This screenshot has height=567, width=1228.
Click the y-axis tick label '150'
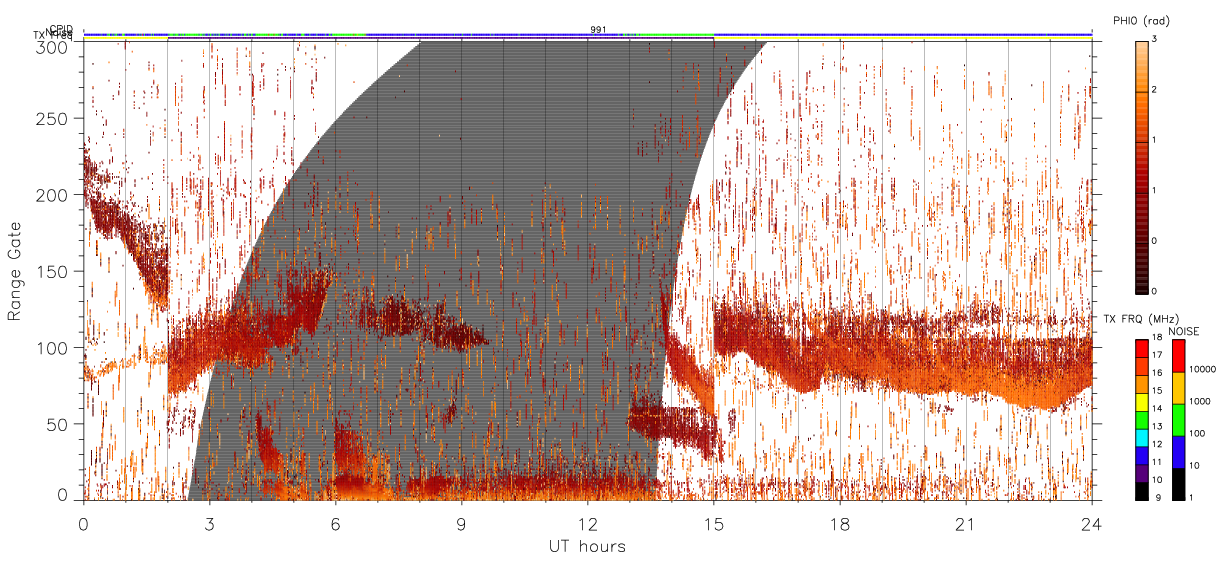(55, 272)
